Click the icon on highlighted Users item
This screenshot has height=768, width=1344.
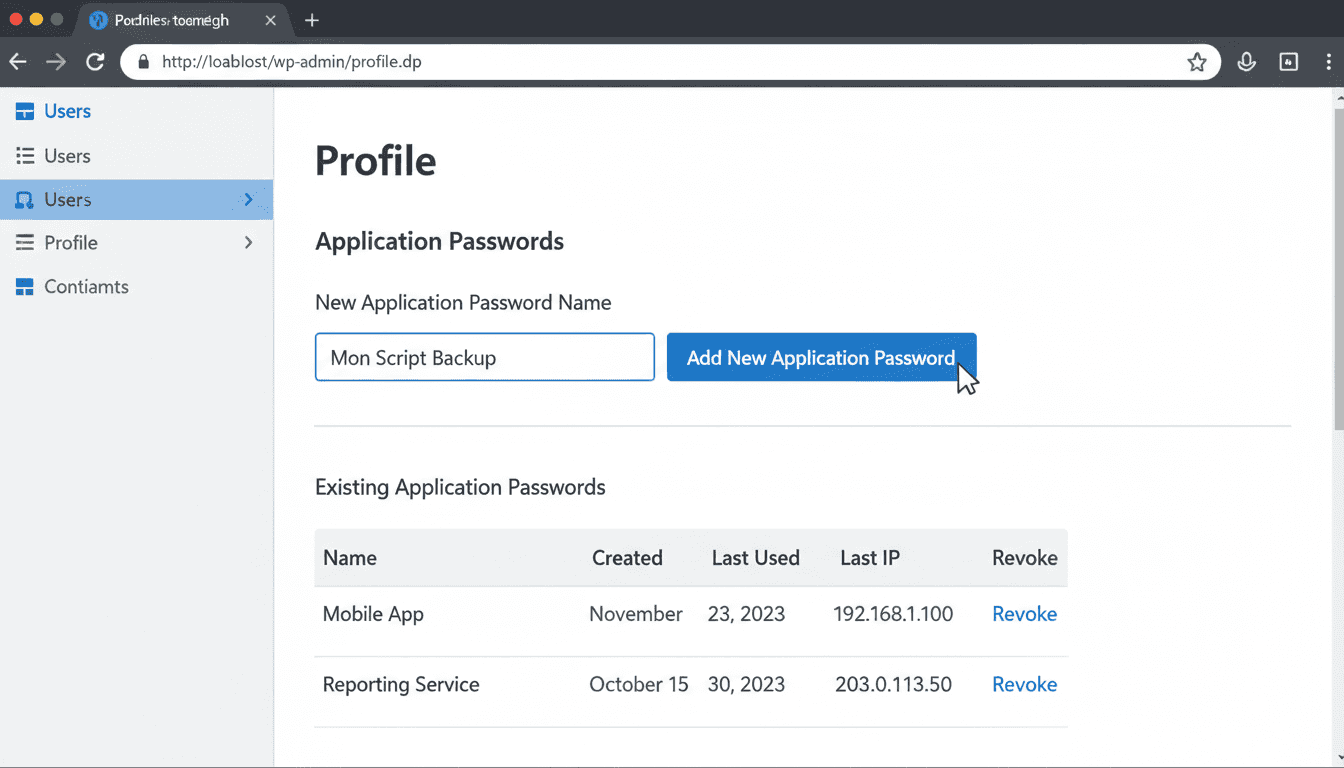point(25,200)
